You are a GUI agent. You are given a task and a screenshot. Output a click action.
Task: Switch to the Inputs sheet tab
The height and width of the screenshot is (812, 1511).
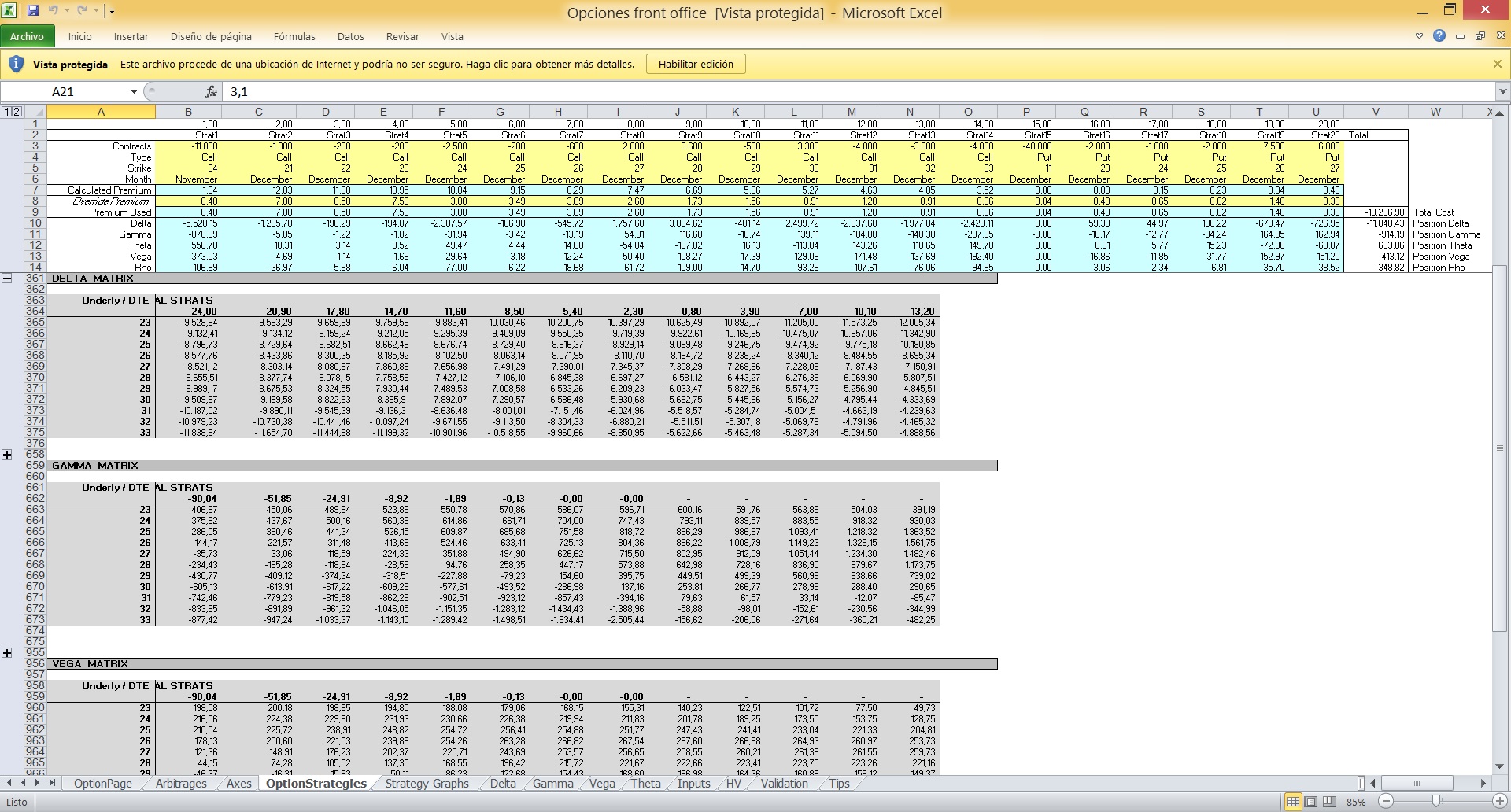click(693, 784)
